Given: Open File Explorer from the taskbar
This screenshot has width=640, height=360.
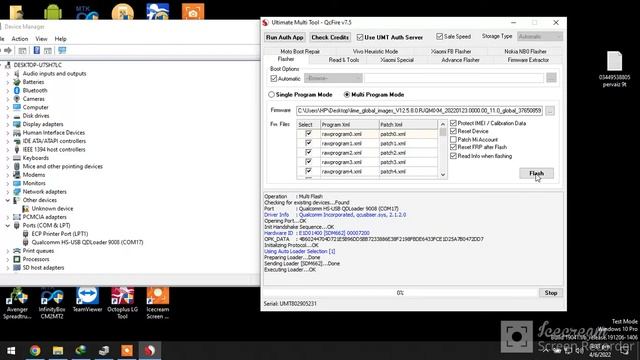Looking at the screenshot, I should click(x=58, y=351).
